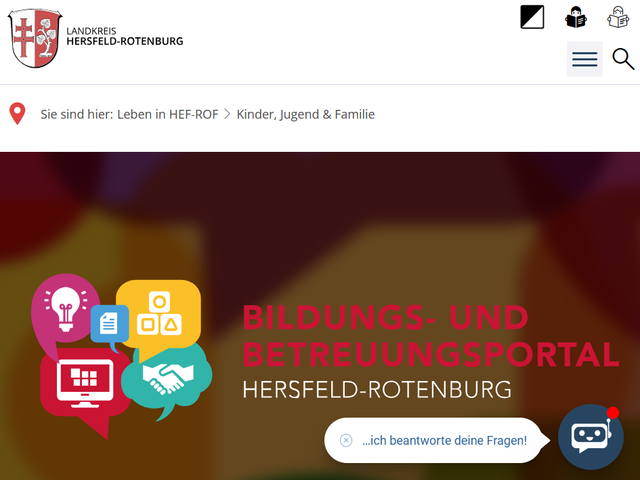Open the outlined reading-person icon
The height and width of the screenshot is (480, 640).
pyautogui.click(x=618, y=17)
